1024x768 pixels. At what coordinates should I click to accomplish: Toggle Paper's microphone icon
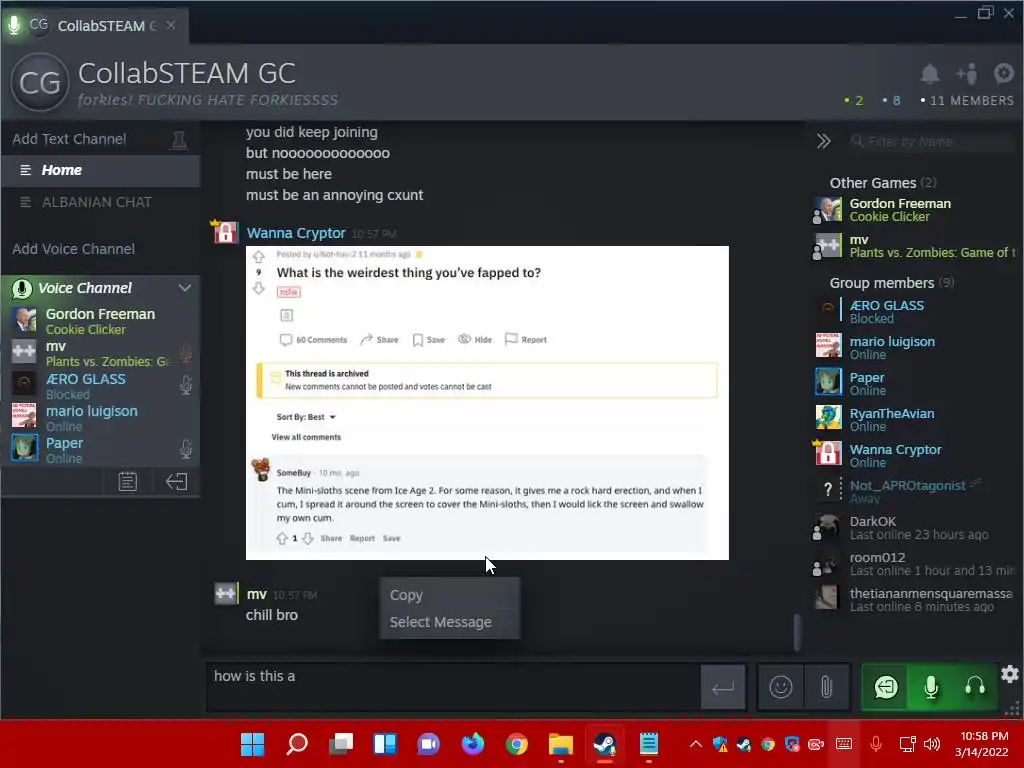point(185,449)
